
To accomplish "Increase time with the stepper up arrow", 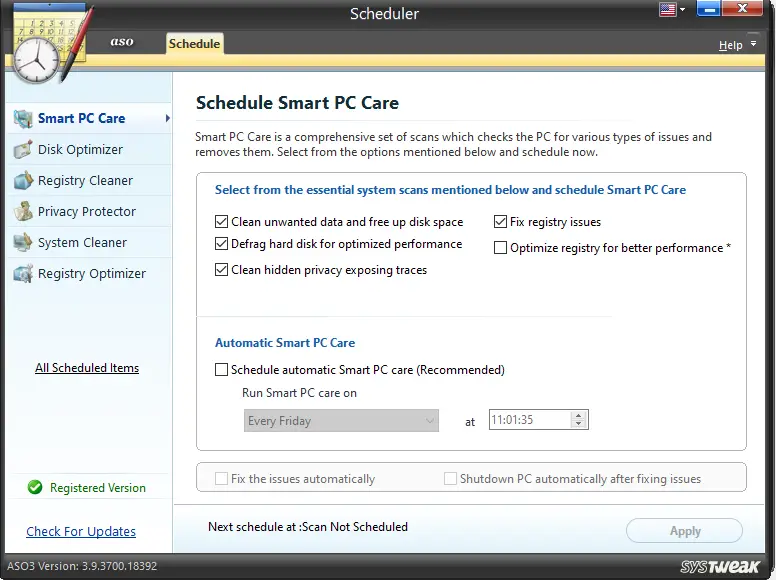I will click(x=579, y=415).
